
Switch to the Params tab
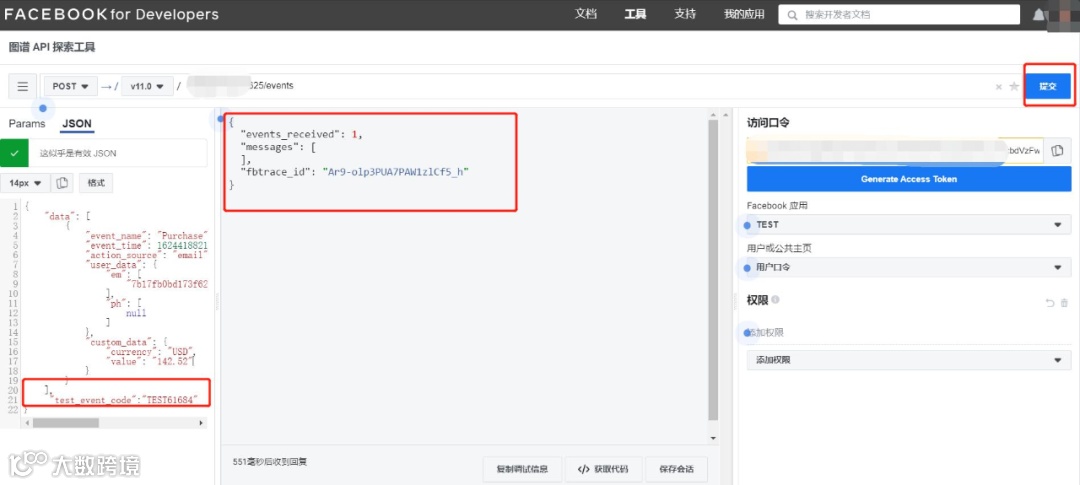(x=27, y=124)
